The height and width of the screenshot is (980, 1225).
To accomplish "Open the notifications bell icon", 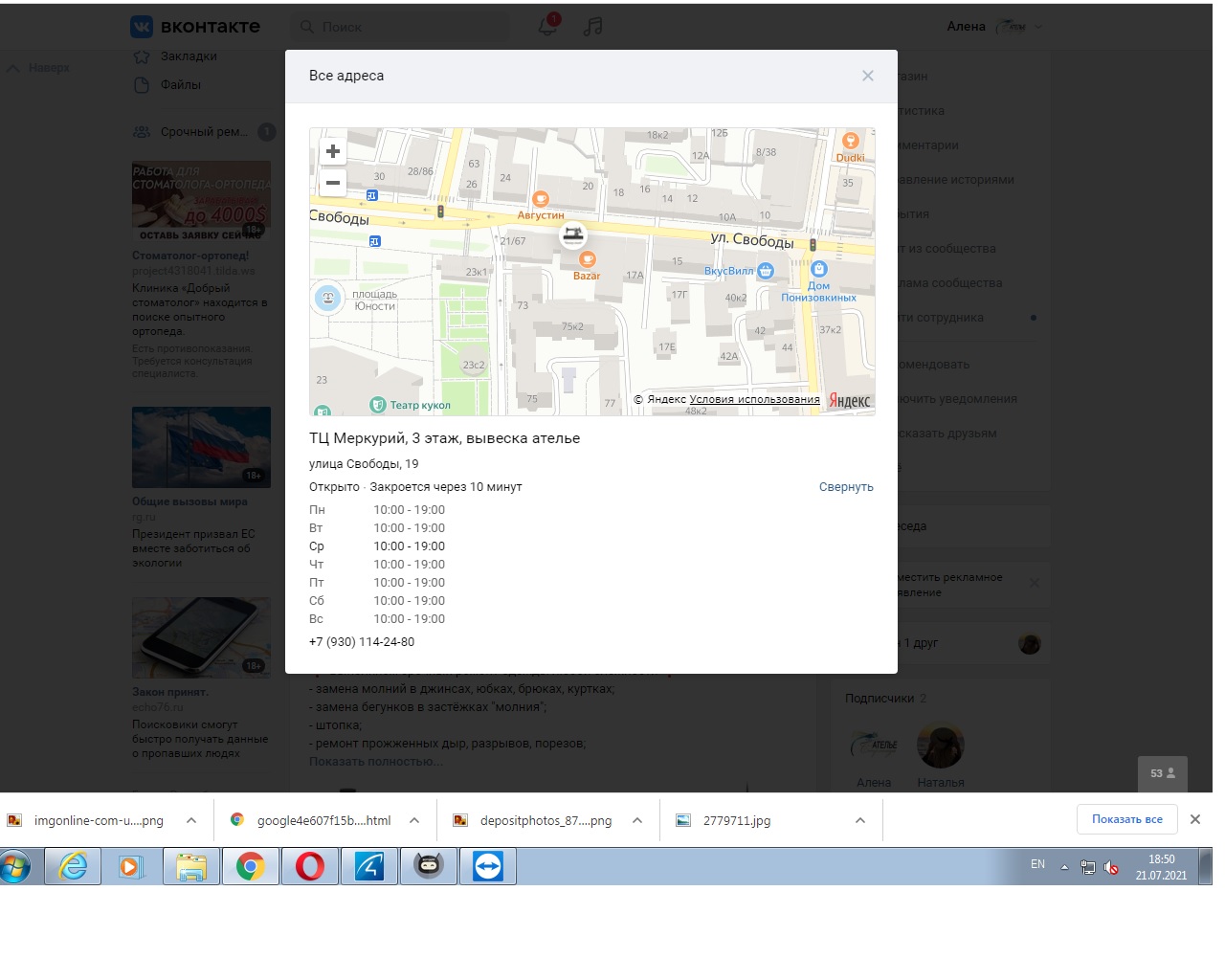I will click(x=547, y=26).
